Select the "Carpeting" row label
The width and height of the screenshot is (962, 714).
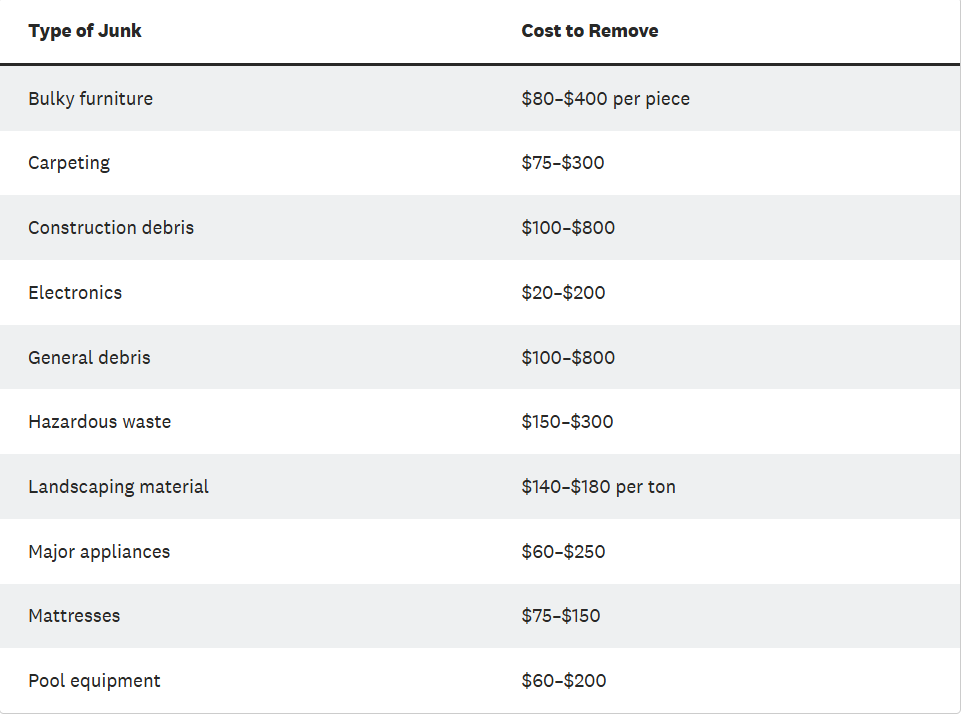click(x=69, y=163)
